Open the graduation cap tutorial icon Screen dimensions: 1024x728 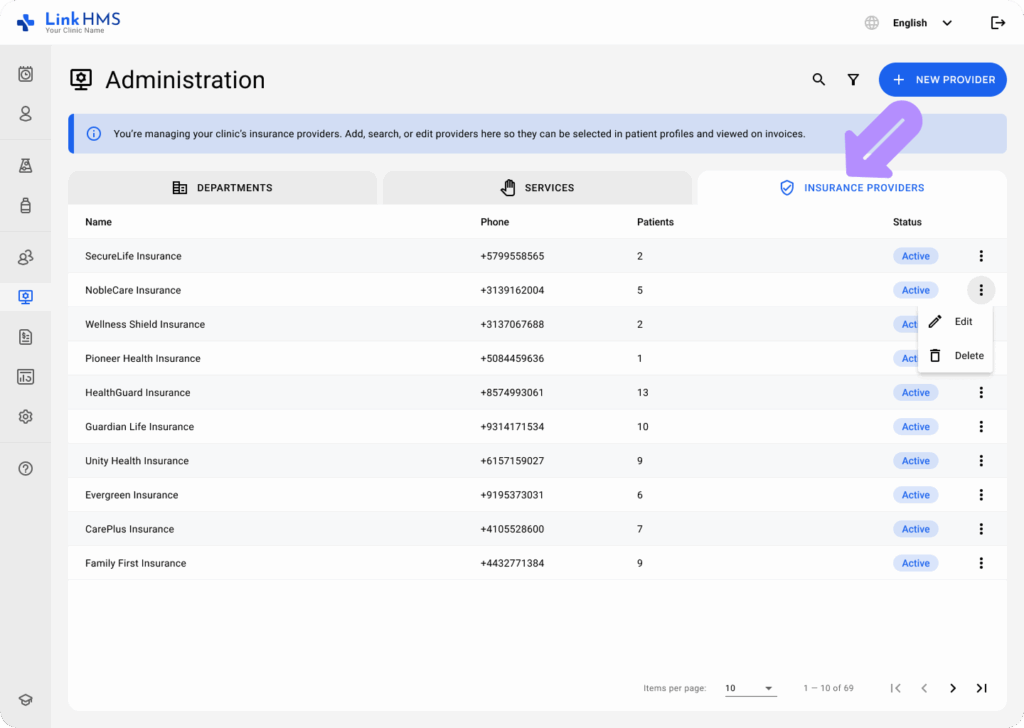pos(26,701)
